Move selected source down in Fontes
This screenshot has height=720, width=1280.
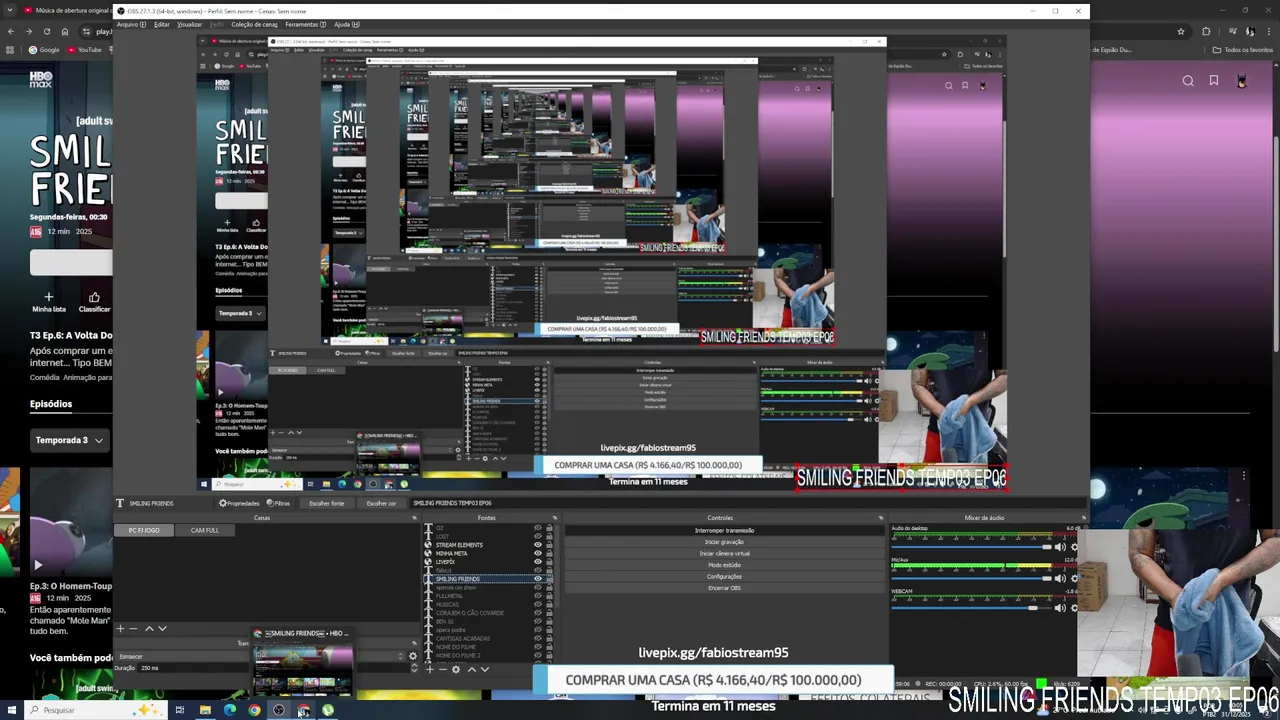485,669
